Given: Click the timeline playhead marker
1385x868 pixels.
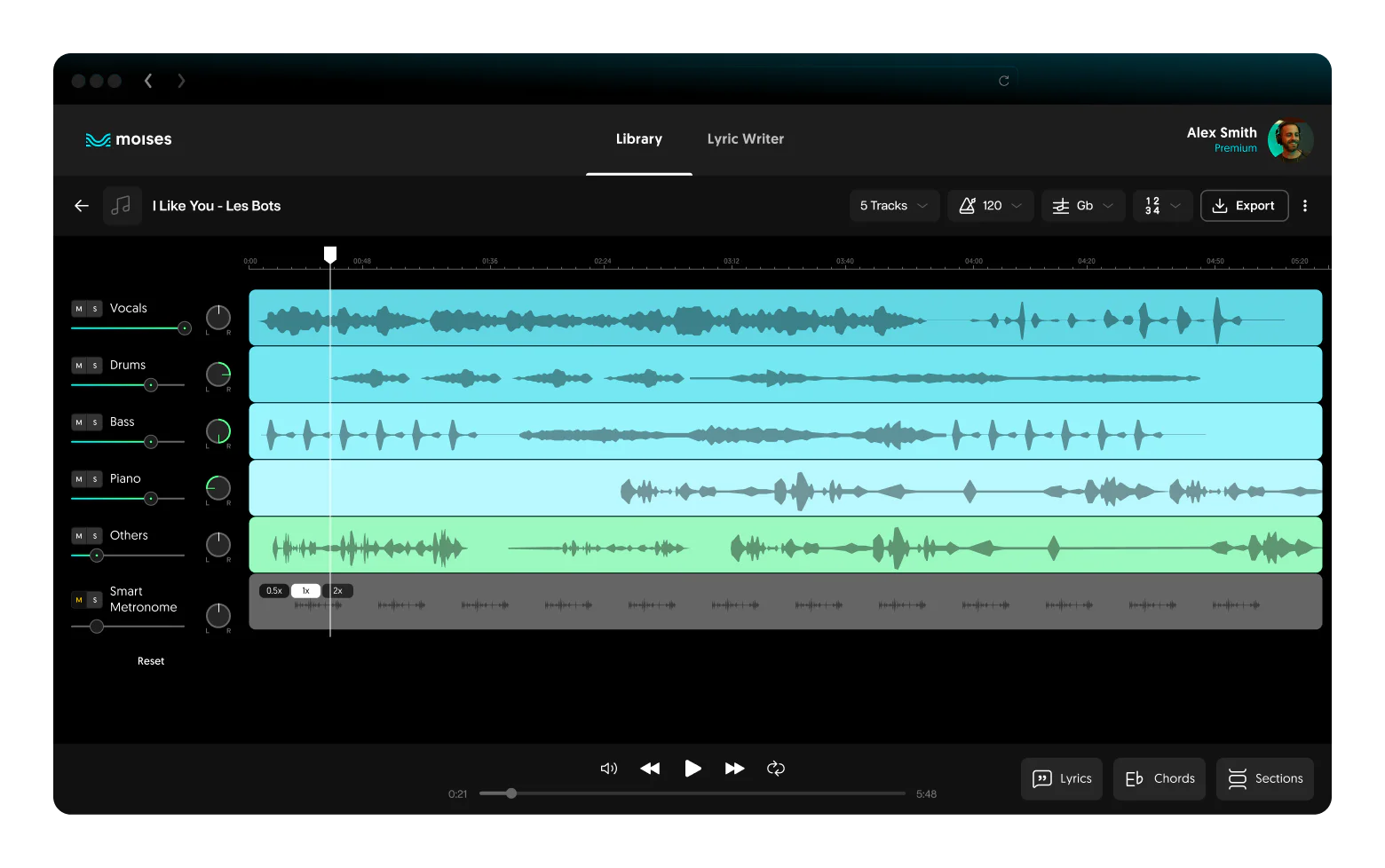Looking at the screenshot, I should coord(330,255).
